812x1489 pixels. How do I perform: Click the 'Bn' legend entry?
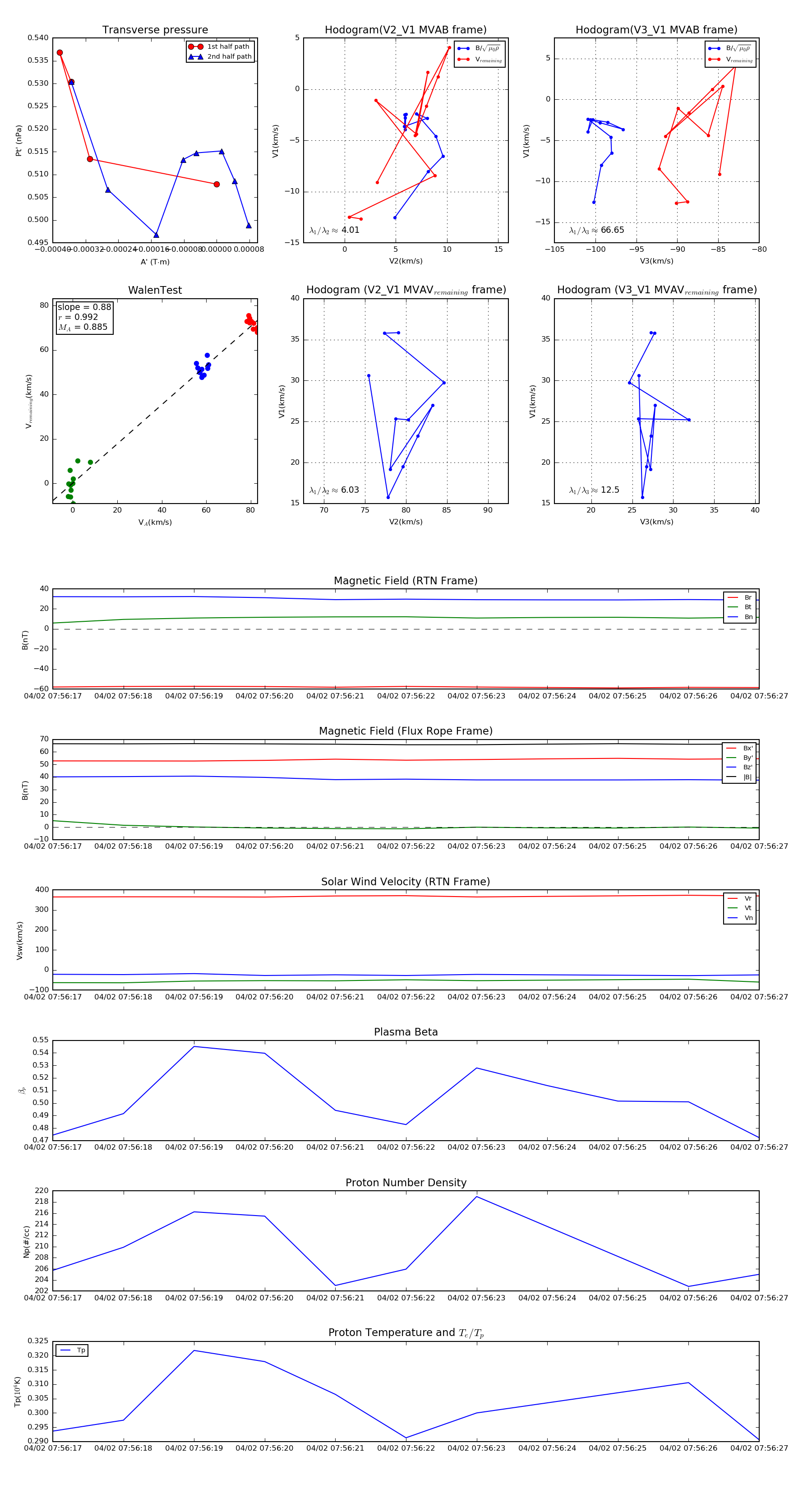click(740, 617)
